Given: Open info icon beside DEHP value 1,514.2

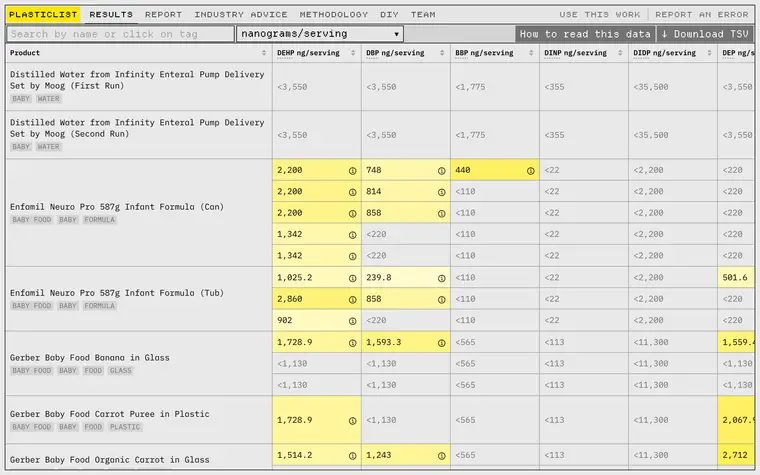Looking at the screenshot, I should click(x=352, y=456).
